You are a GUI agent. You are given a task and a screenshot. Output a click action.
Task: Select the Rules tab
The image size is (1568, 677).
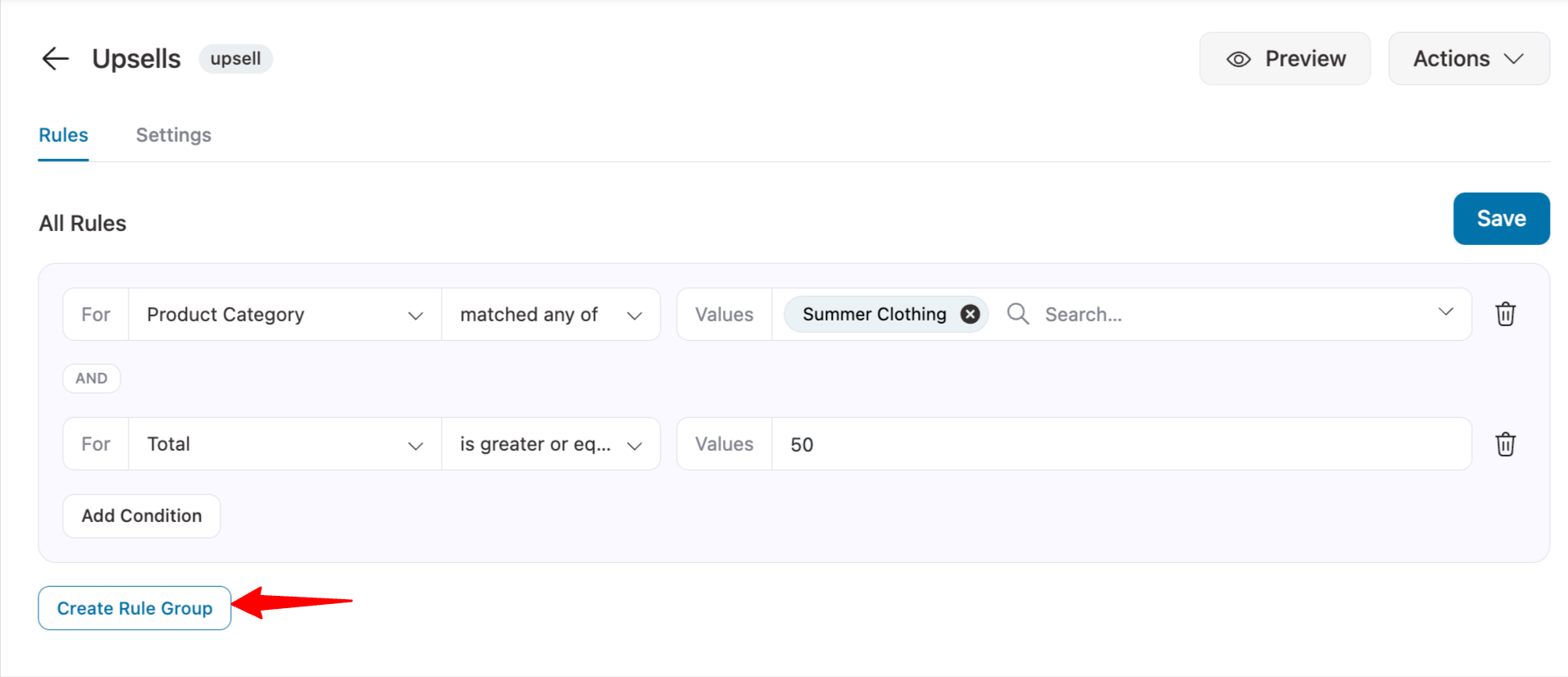63,134
